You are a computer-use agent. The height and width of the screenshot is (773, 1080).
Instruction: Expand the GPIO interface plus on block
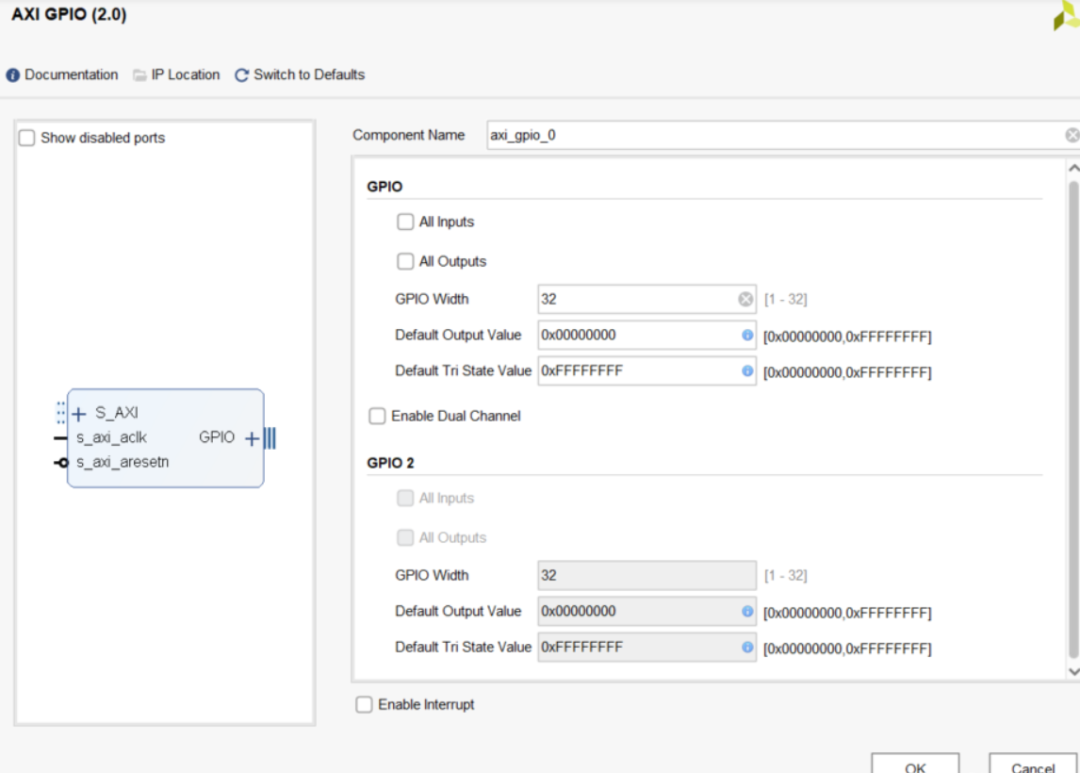tap(252, 438)
